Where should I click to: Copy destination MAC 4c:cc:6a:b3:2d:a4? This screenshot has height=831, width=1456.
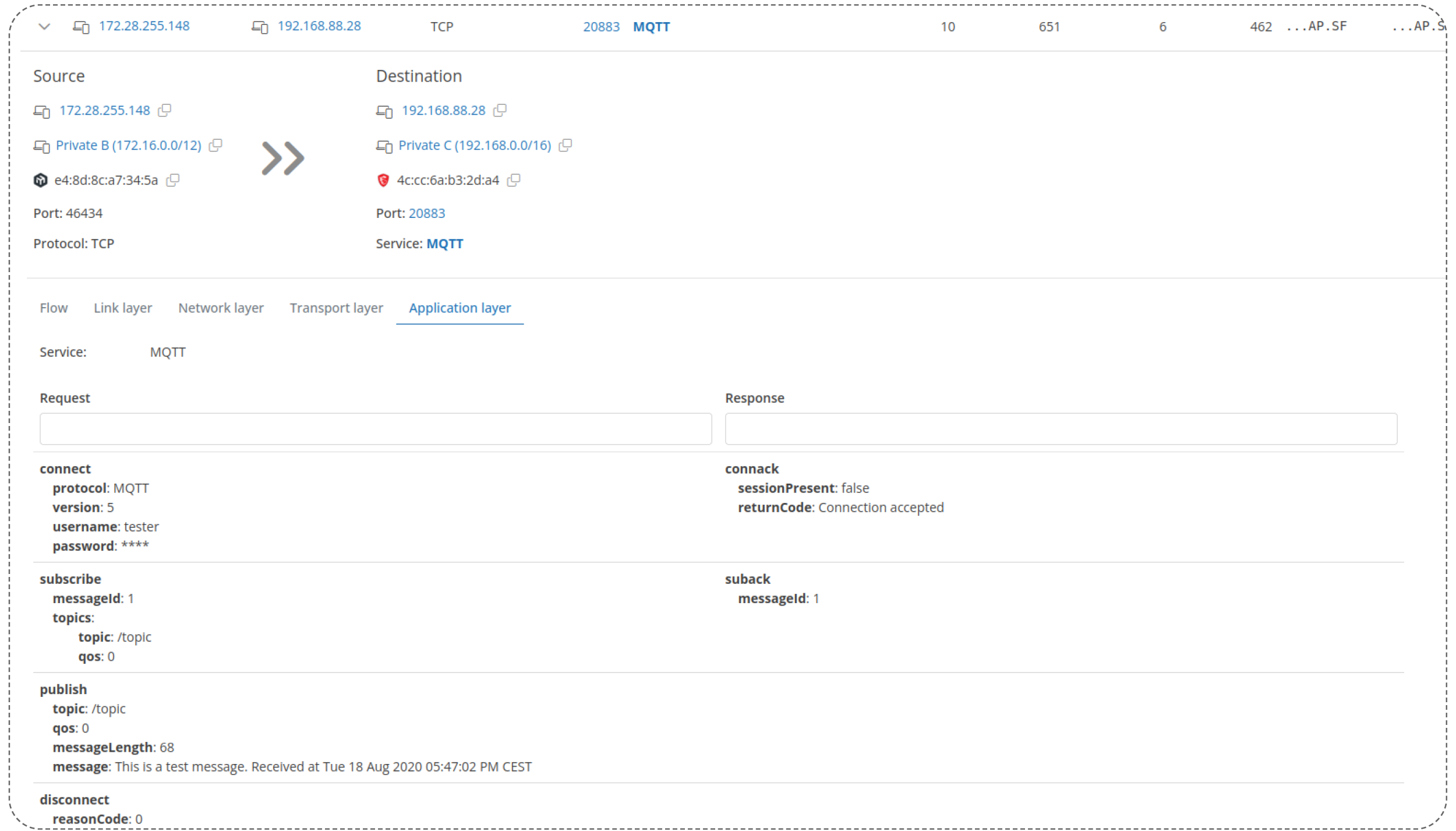[x=514, y=179]
